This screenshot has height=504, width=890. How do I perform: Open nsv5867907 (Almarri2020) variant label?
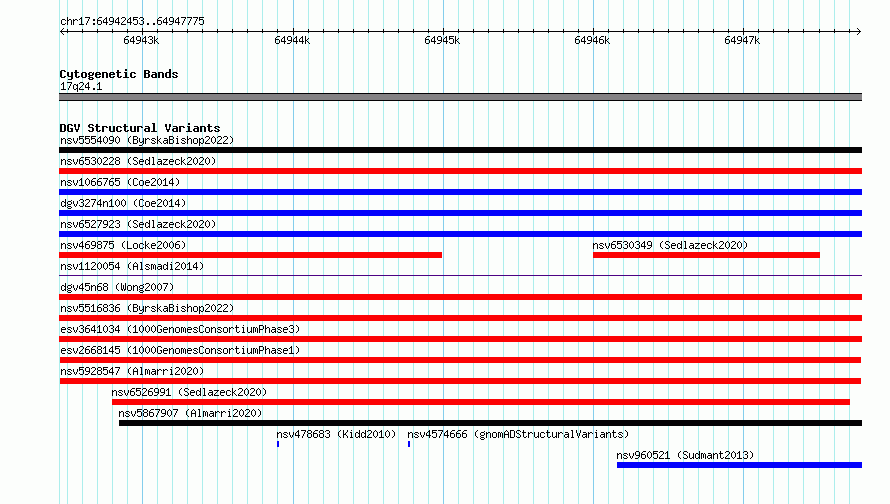(190, 413)
